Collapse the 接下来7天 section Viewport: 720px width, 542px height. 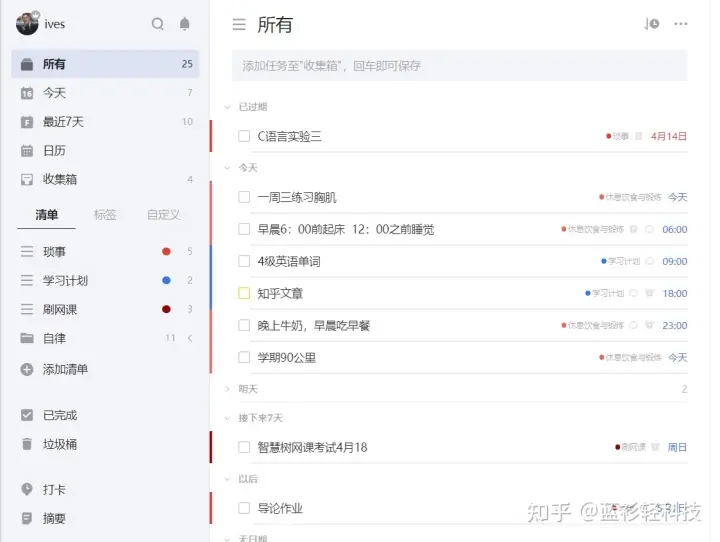[x=227, y=418]
